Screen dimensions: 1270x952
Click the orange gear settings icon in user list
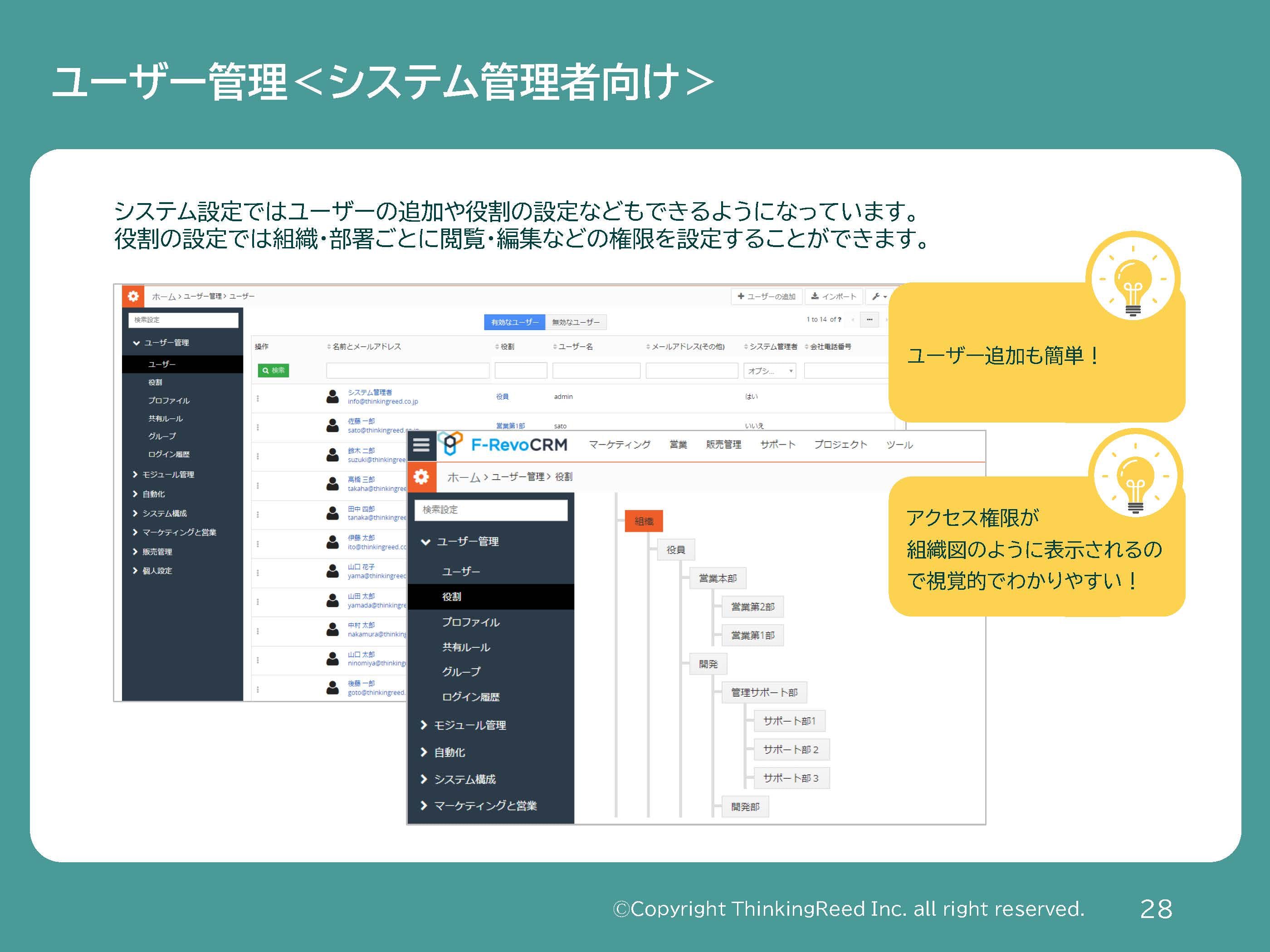pyautogui.click(x=133, y=296)
